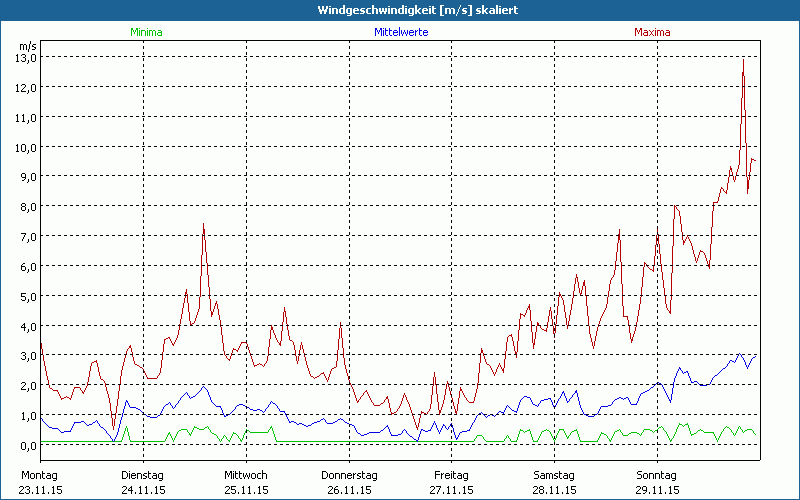
Task: Click the blue Mittelwerte legend label
Action: (401, 32)
